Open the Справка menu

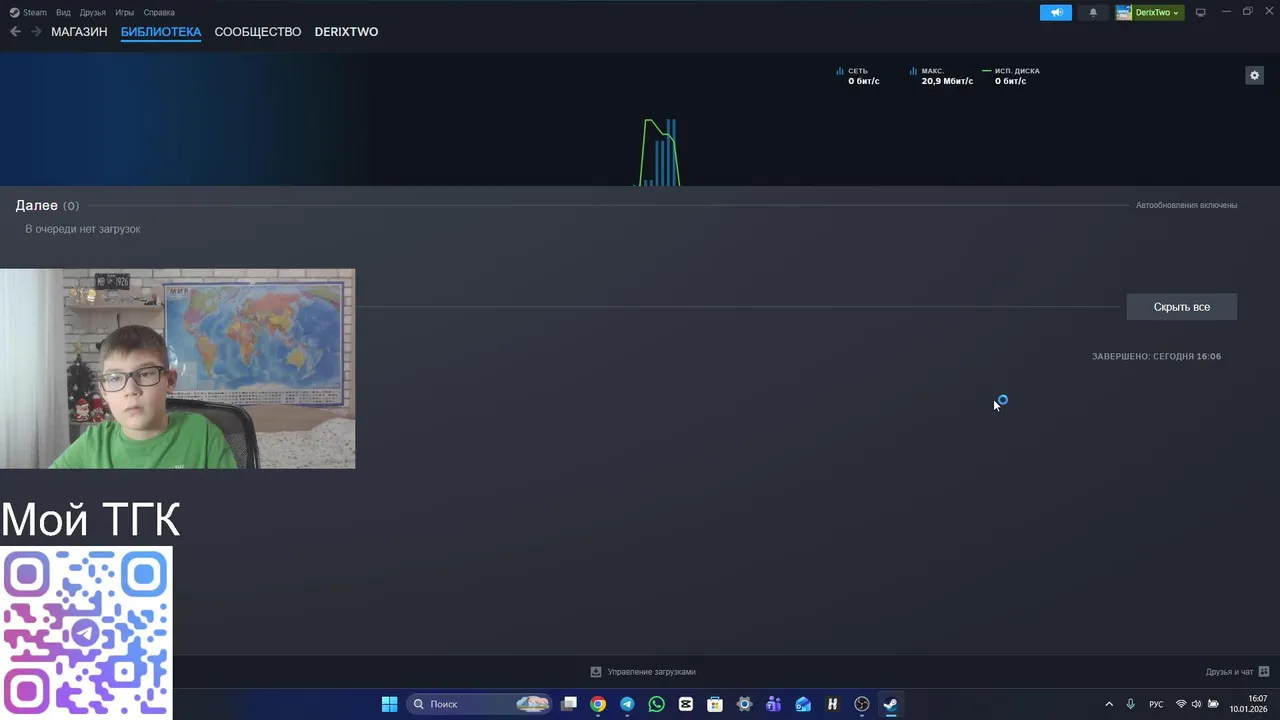(x=159, y=13)
